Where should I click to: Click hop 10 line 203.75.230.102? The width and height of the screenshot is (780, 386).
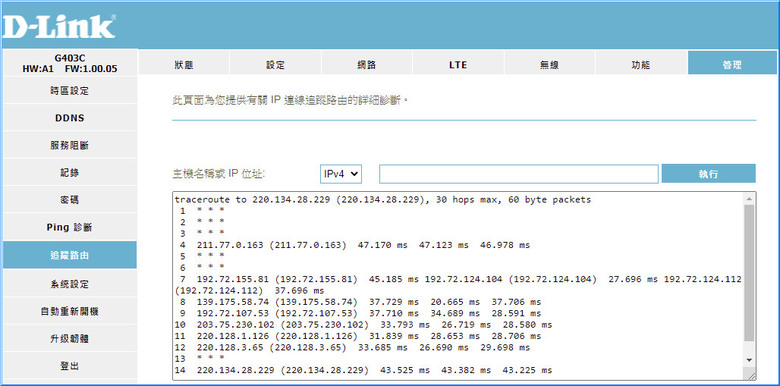point(364,325)
